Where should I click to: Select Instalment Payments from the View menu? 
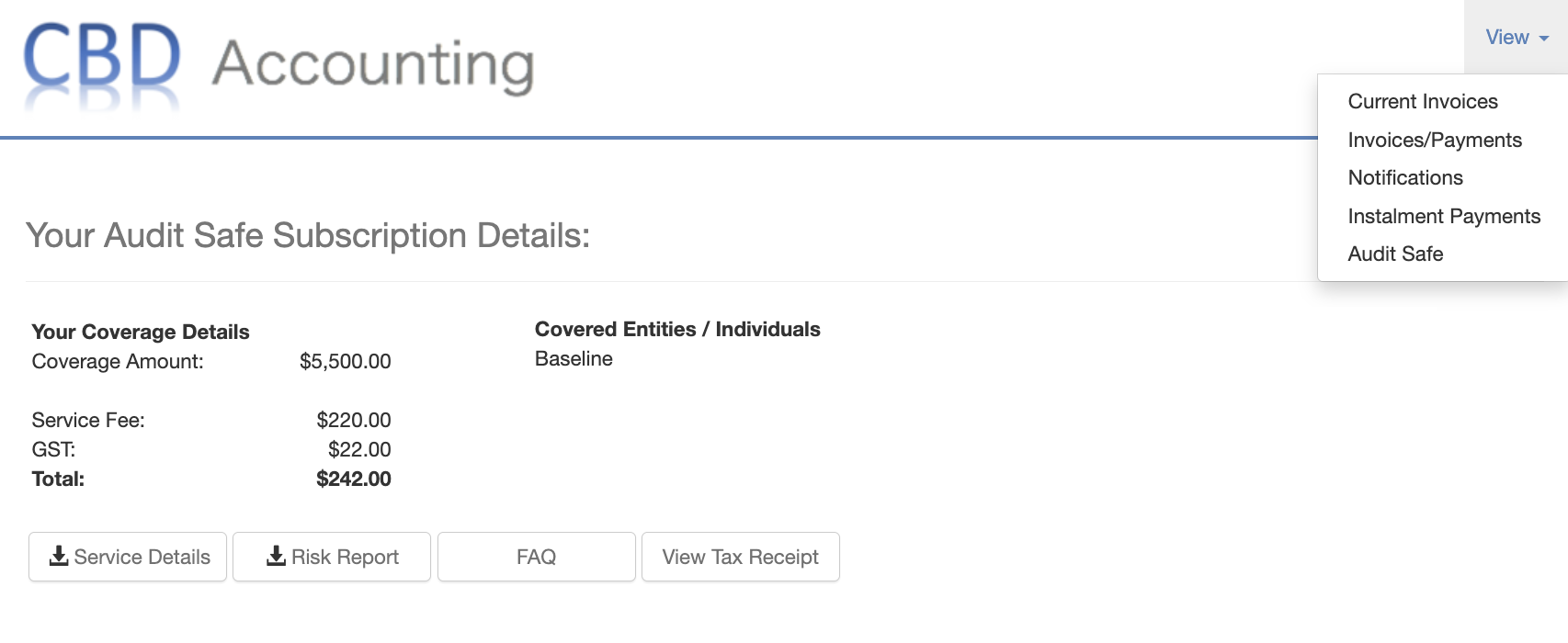[1443, 216]
